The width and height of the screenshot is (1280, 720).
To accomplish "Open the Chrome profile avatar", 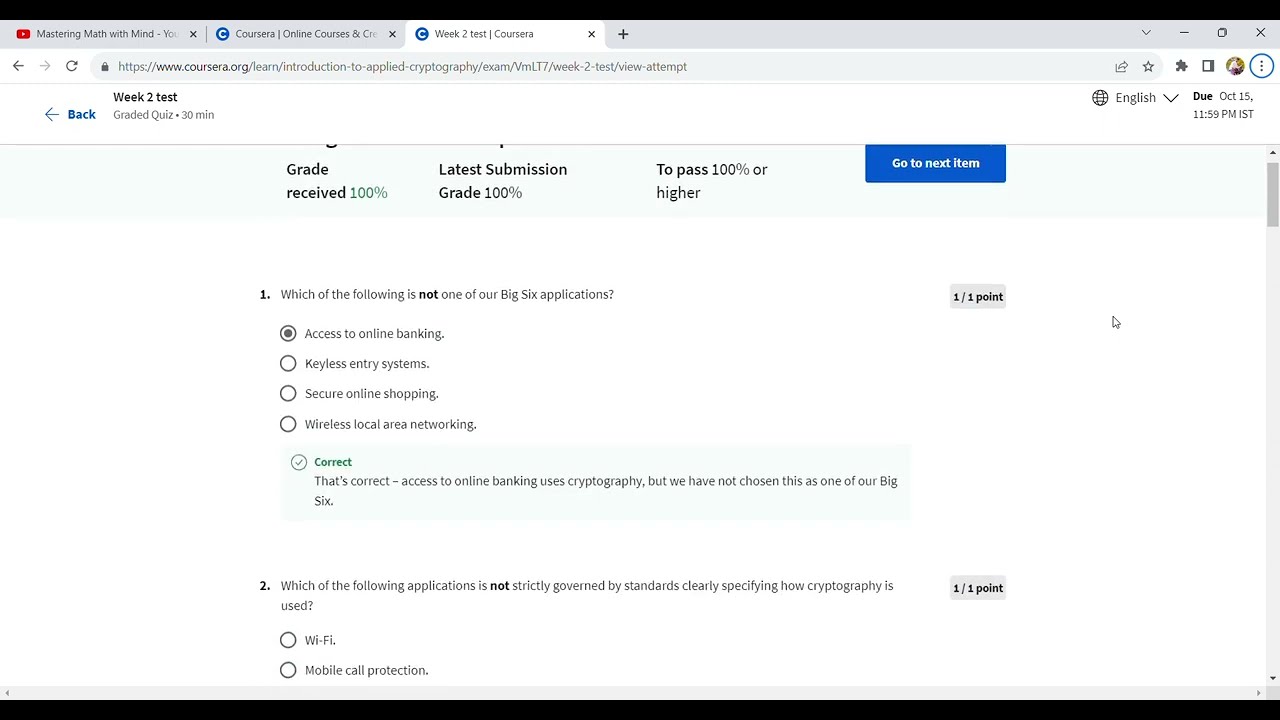I will tap(1235, 66).
